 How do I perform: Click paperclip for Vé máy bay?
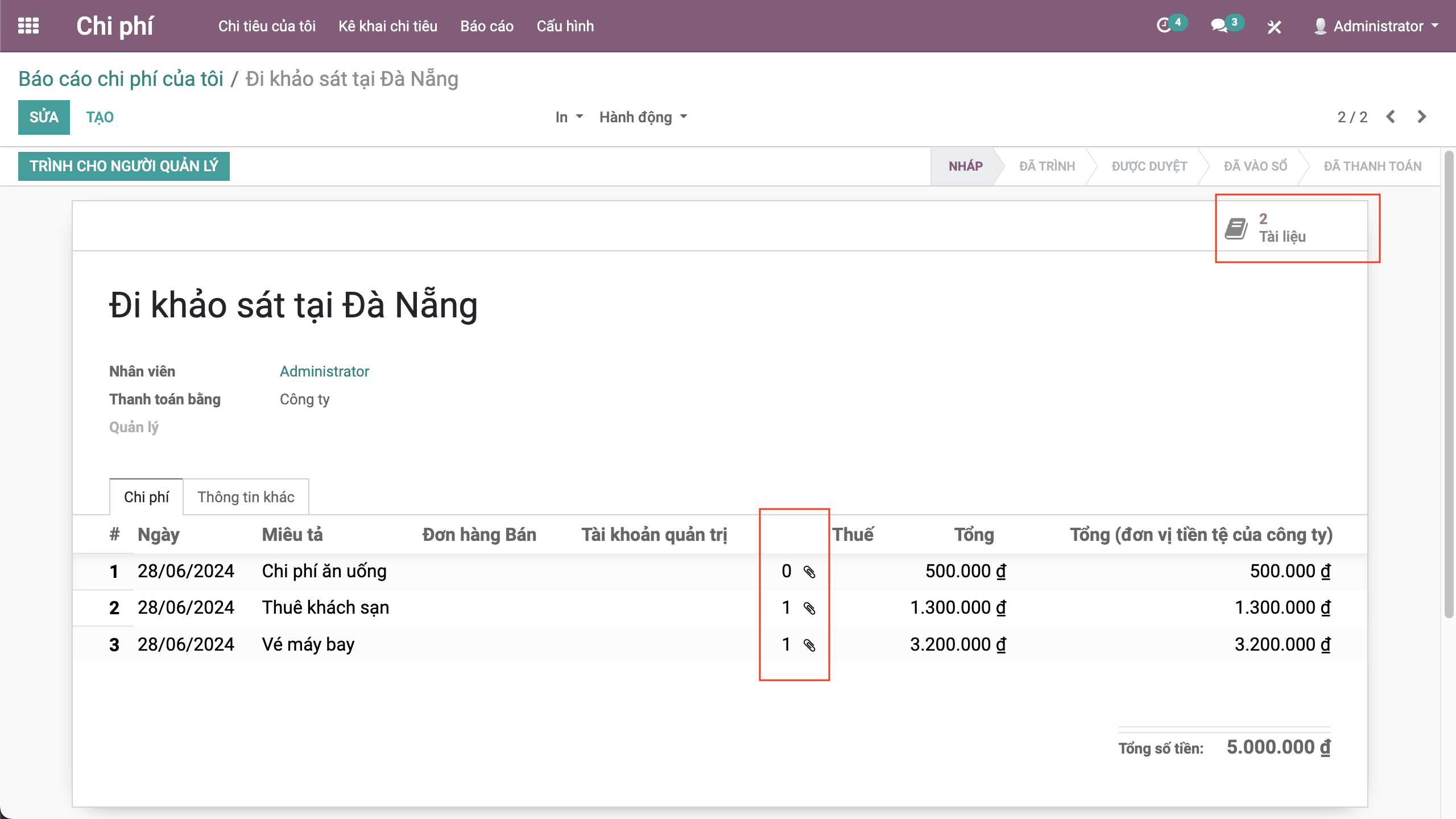coord(809,645)
